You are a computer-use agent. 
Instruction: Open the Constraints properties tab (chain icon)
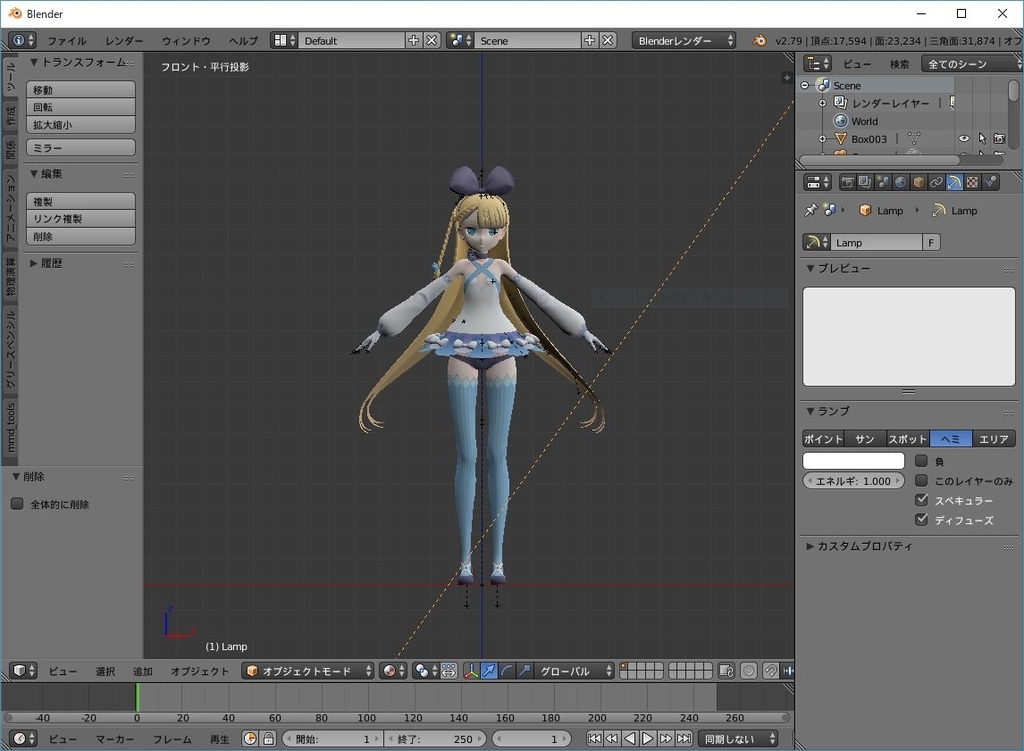click(x=936, y=182)
